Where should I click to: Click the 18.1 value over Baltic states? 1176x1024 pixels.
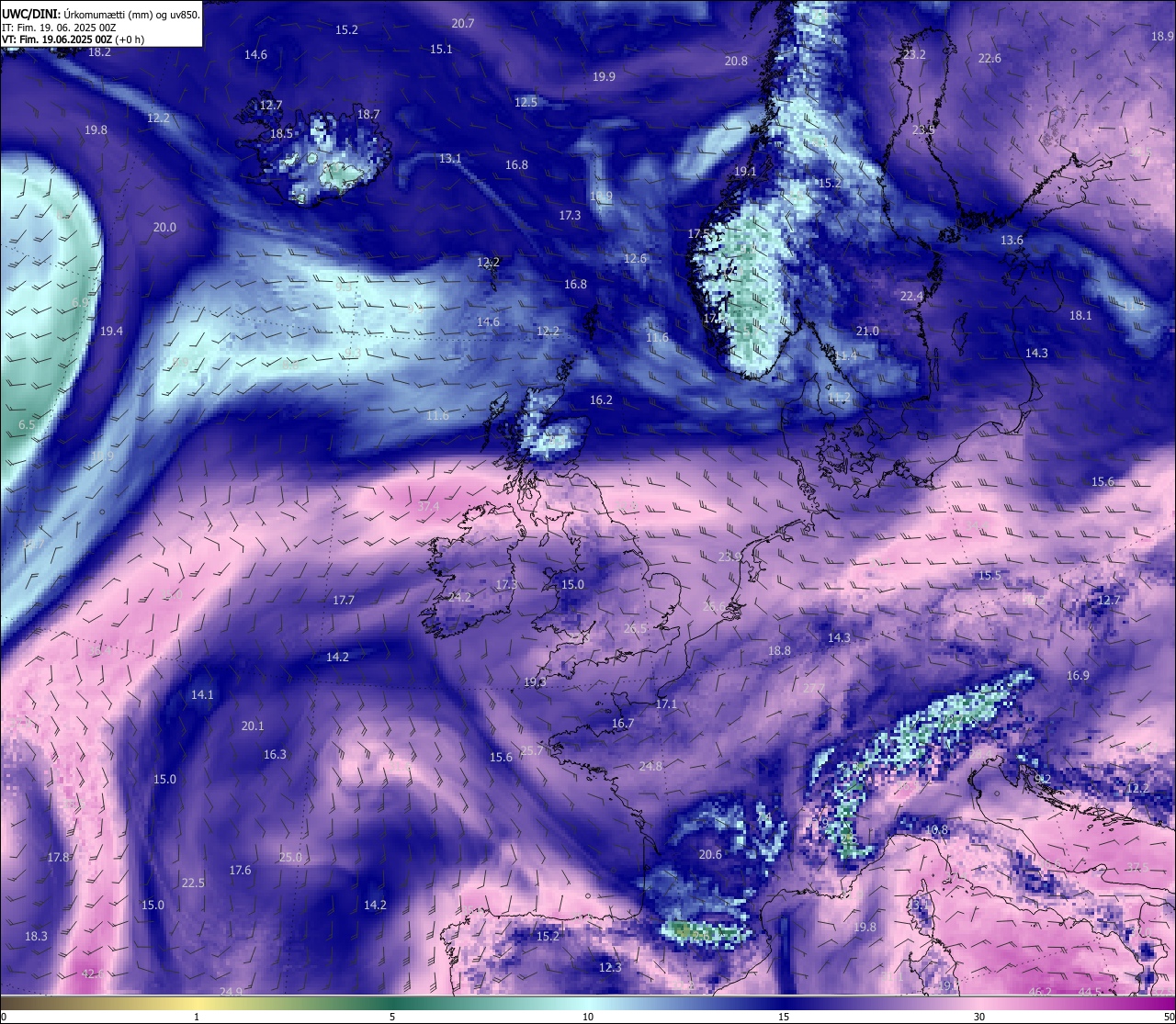(x=1080, y=316)
